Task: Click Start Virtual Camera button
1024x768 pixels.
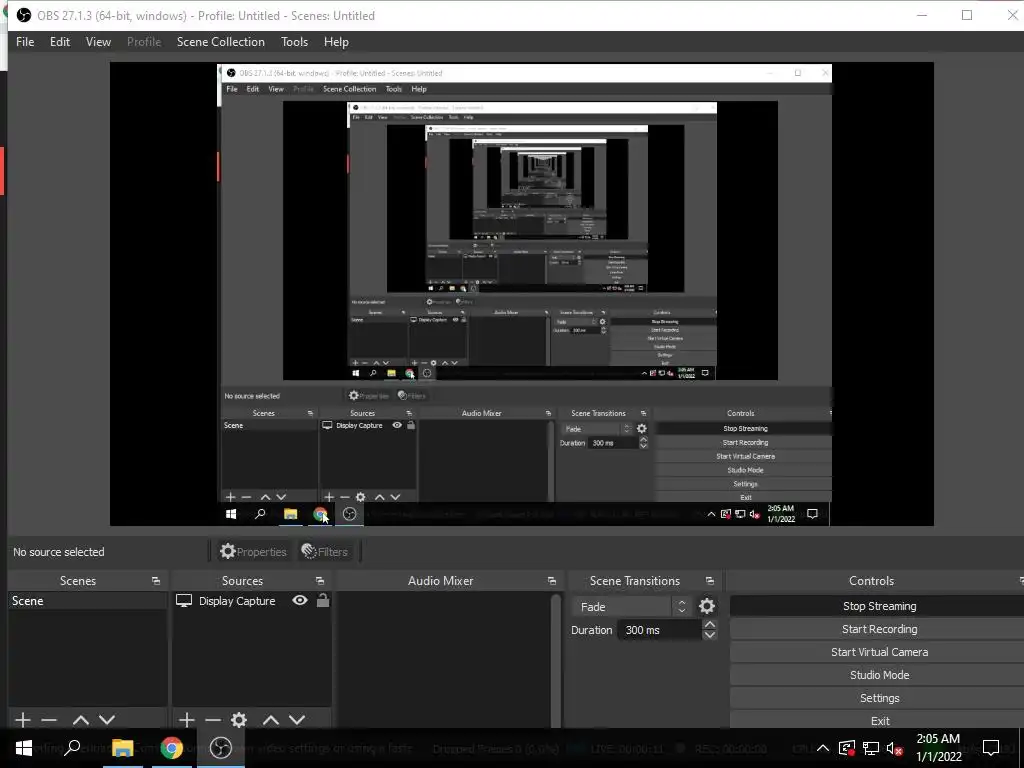Action: coord(879,652)
